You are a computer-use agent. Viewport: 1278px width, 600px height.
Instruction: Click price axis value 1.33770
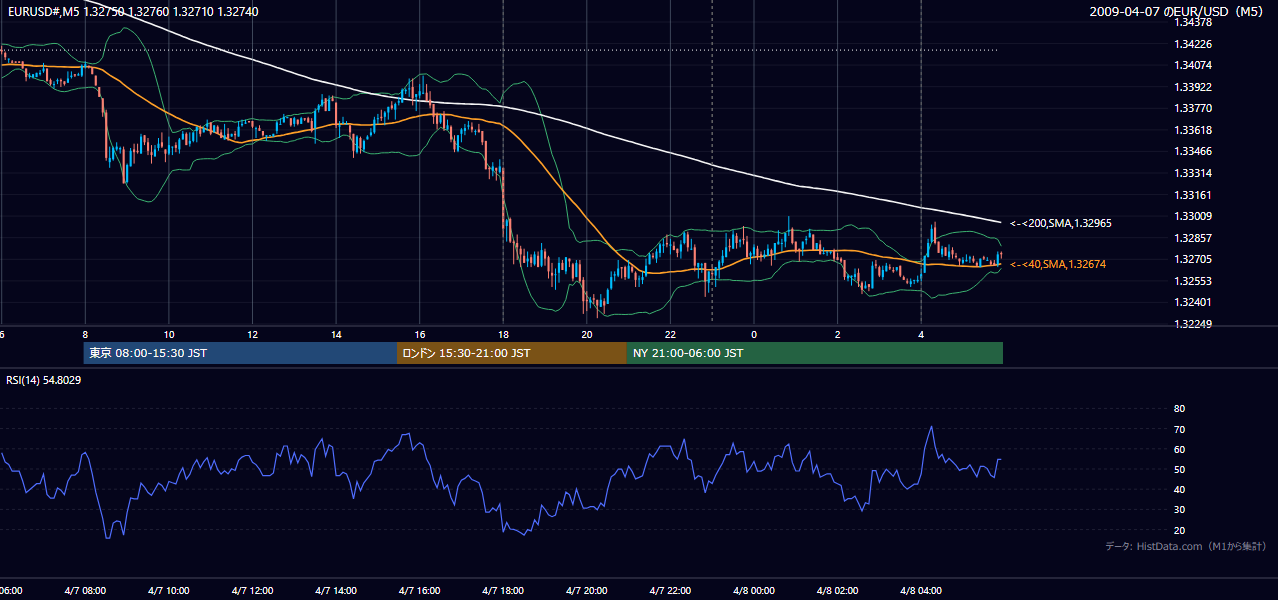(x=1193, y=108)
